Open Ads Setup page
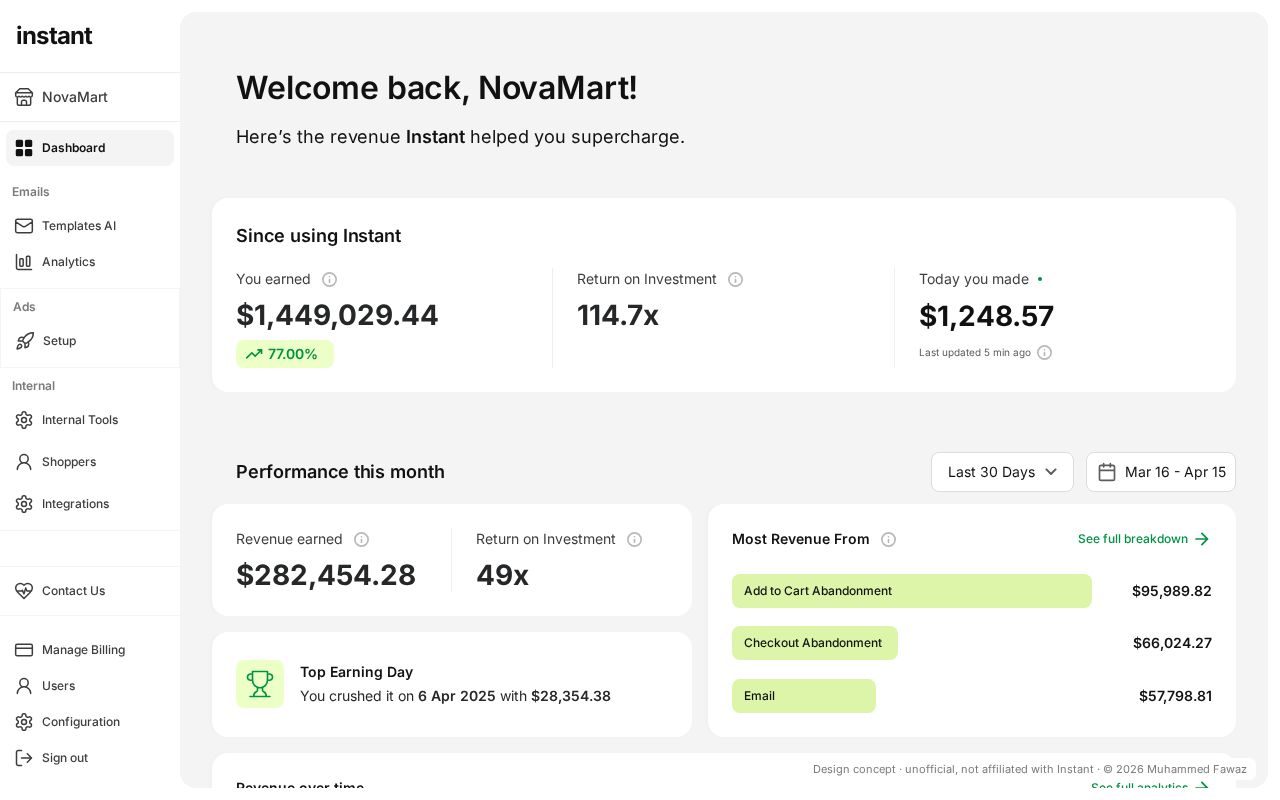This screenshot has height=800, width=1280. 90,341
